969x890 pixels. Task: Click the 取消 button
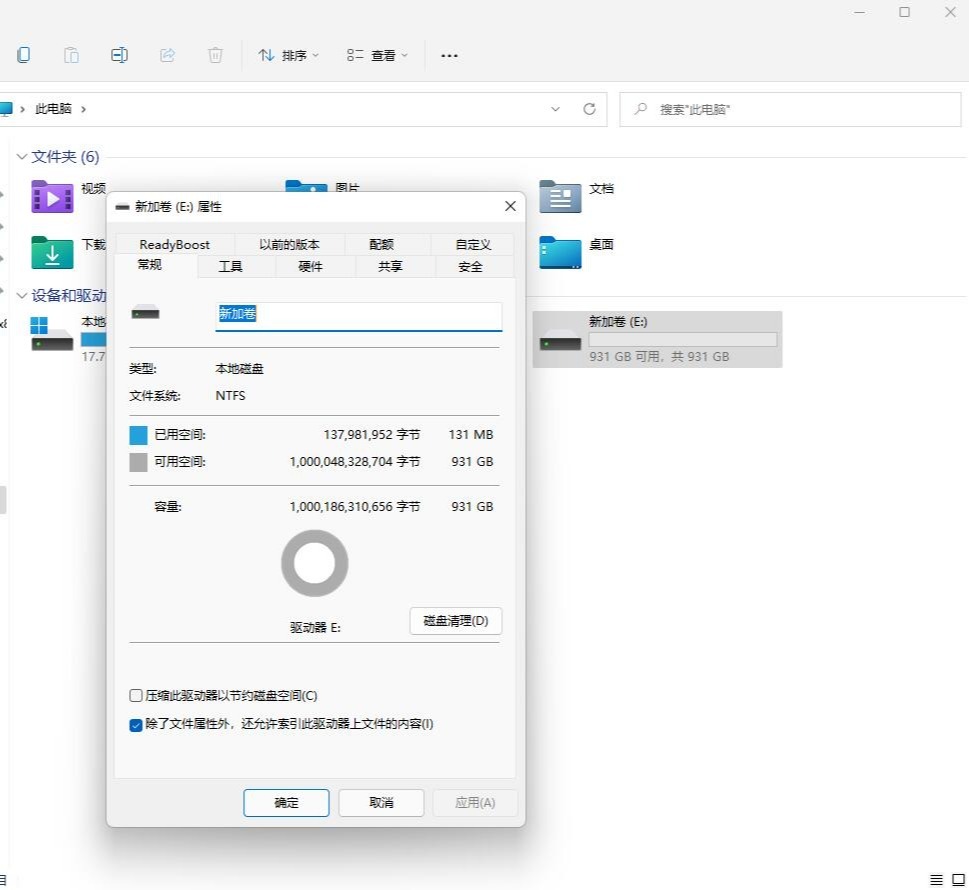(x=380, y=802)
